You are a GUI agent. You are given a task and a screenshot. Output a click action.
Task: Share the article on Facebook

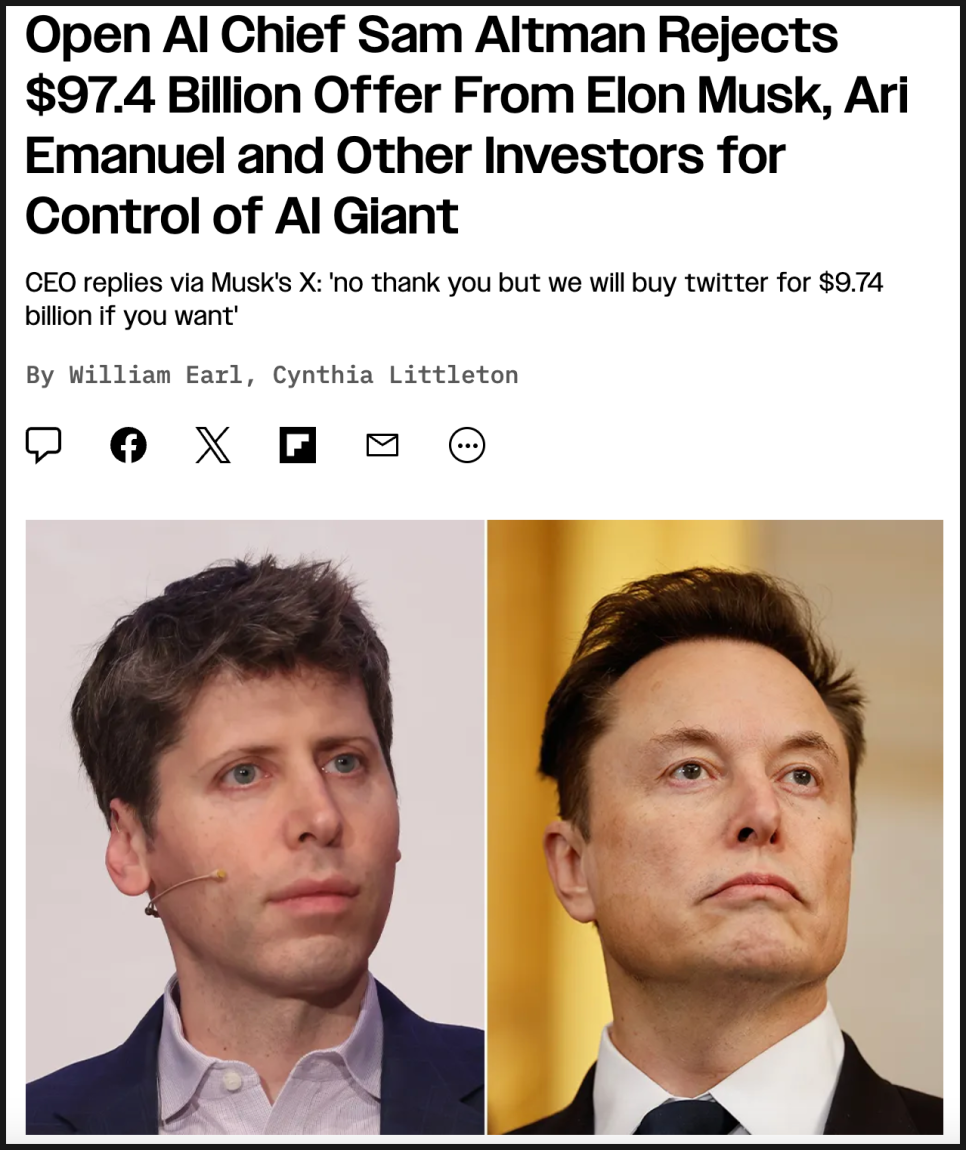[x=128, y=445]
